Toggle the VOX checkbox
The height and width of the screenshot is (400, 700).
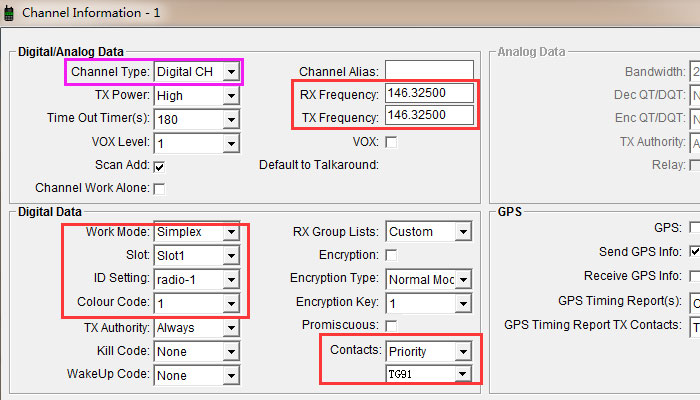point(391,143)
